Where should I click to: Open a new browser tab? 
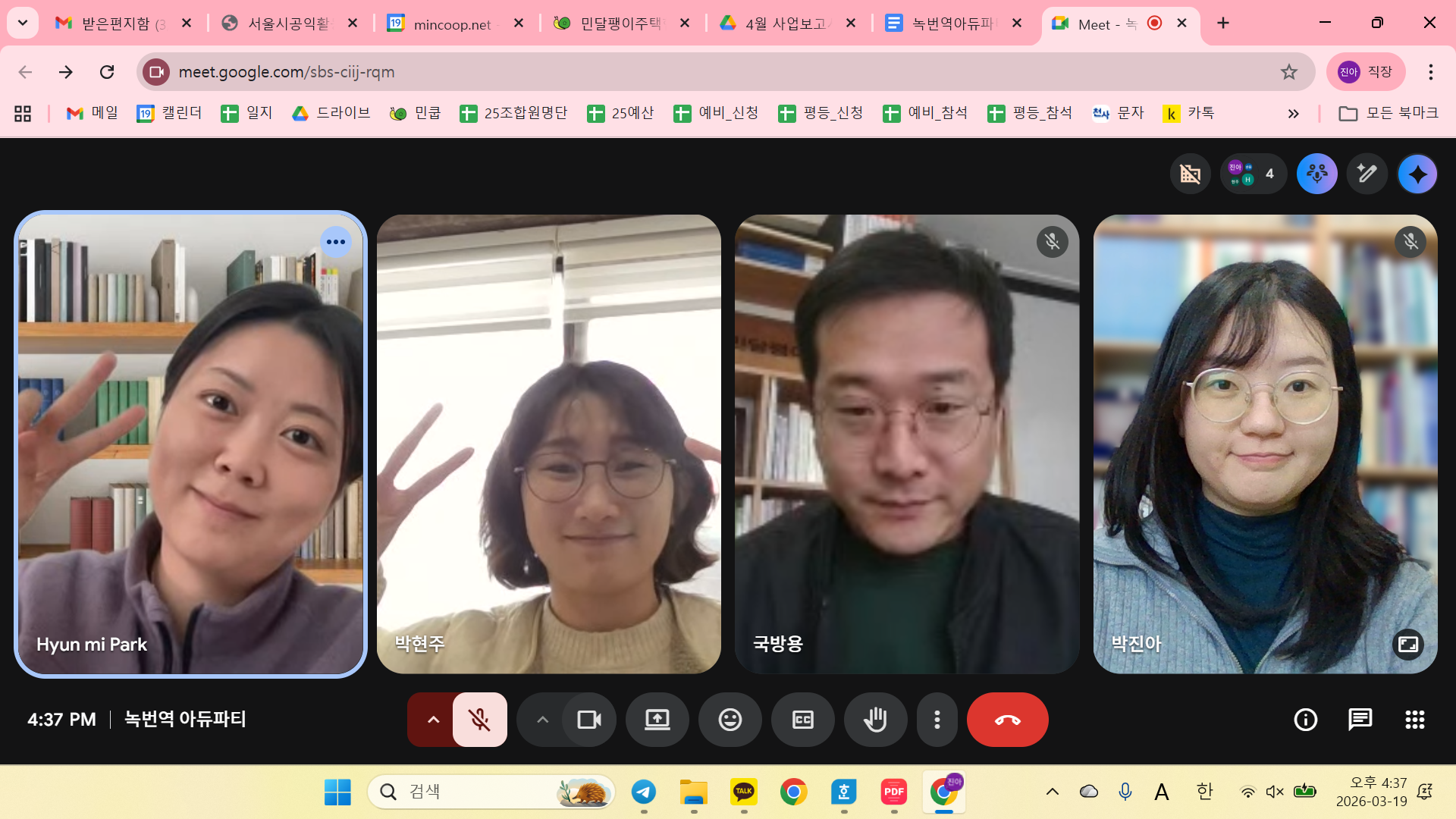click(1223, 24)
